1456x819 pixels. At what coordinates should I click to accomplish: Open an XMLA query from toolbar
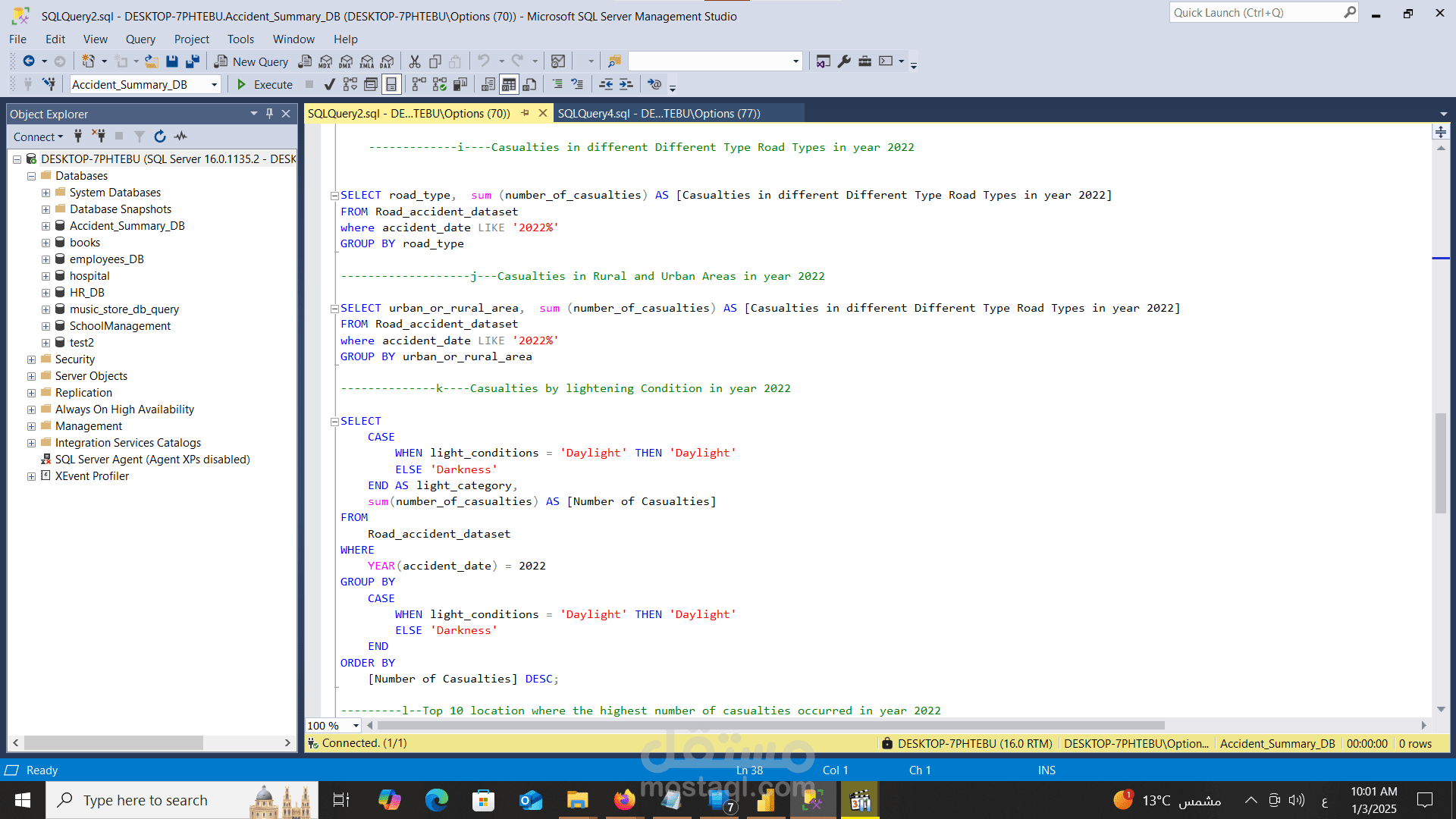367,61
